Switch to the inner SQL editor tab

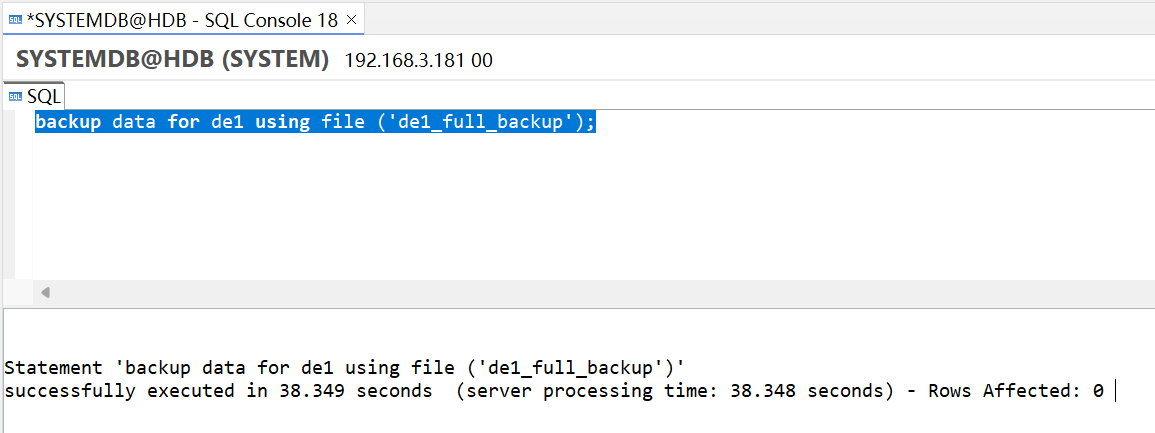click(35, 96)
